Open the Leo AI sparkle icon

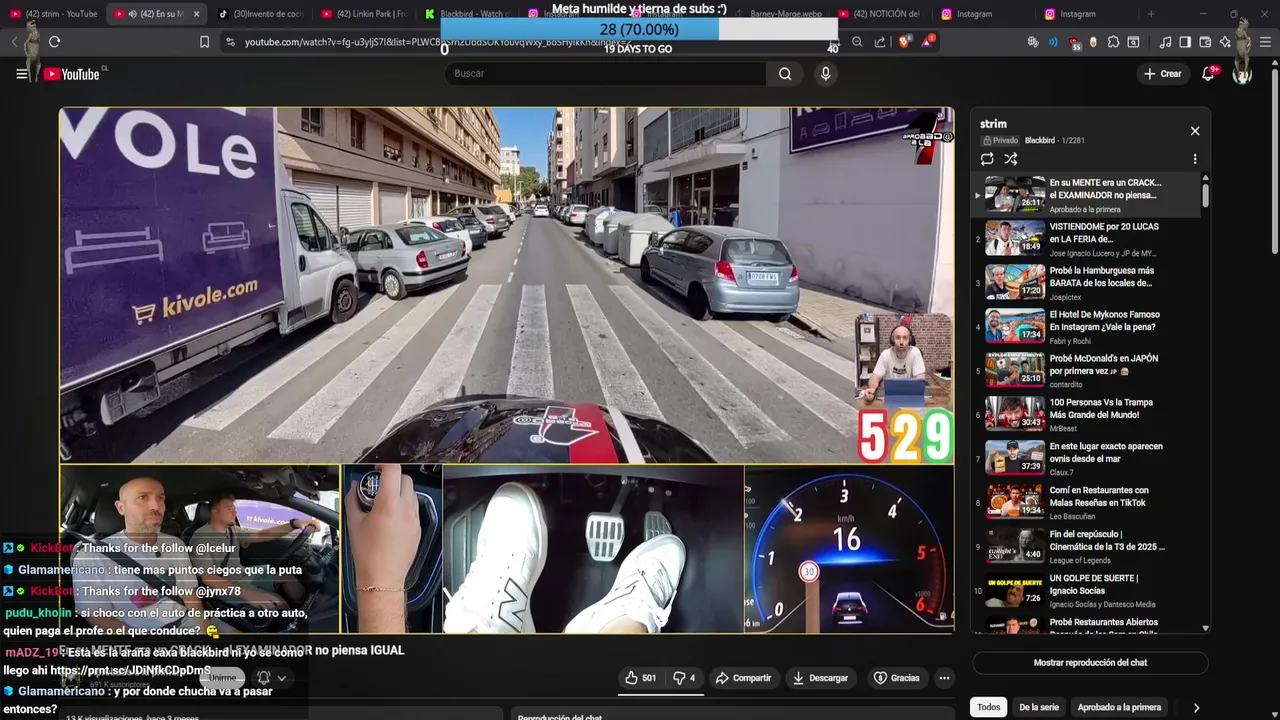pos(1225,42)
